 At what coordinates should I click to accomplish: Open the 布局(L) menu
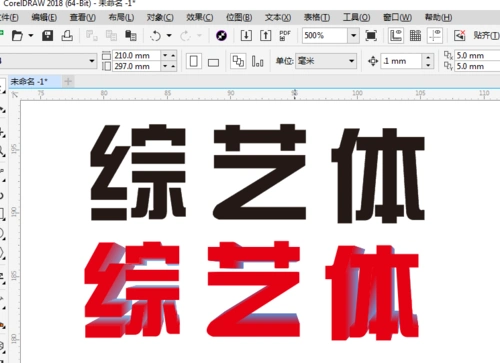[x=121, y=17]
